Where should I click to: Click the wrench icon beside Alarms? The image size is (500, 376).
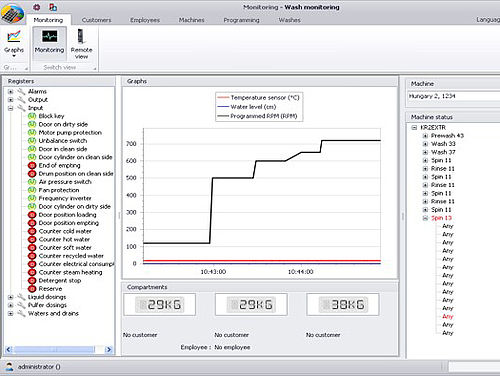coord(21,91)
